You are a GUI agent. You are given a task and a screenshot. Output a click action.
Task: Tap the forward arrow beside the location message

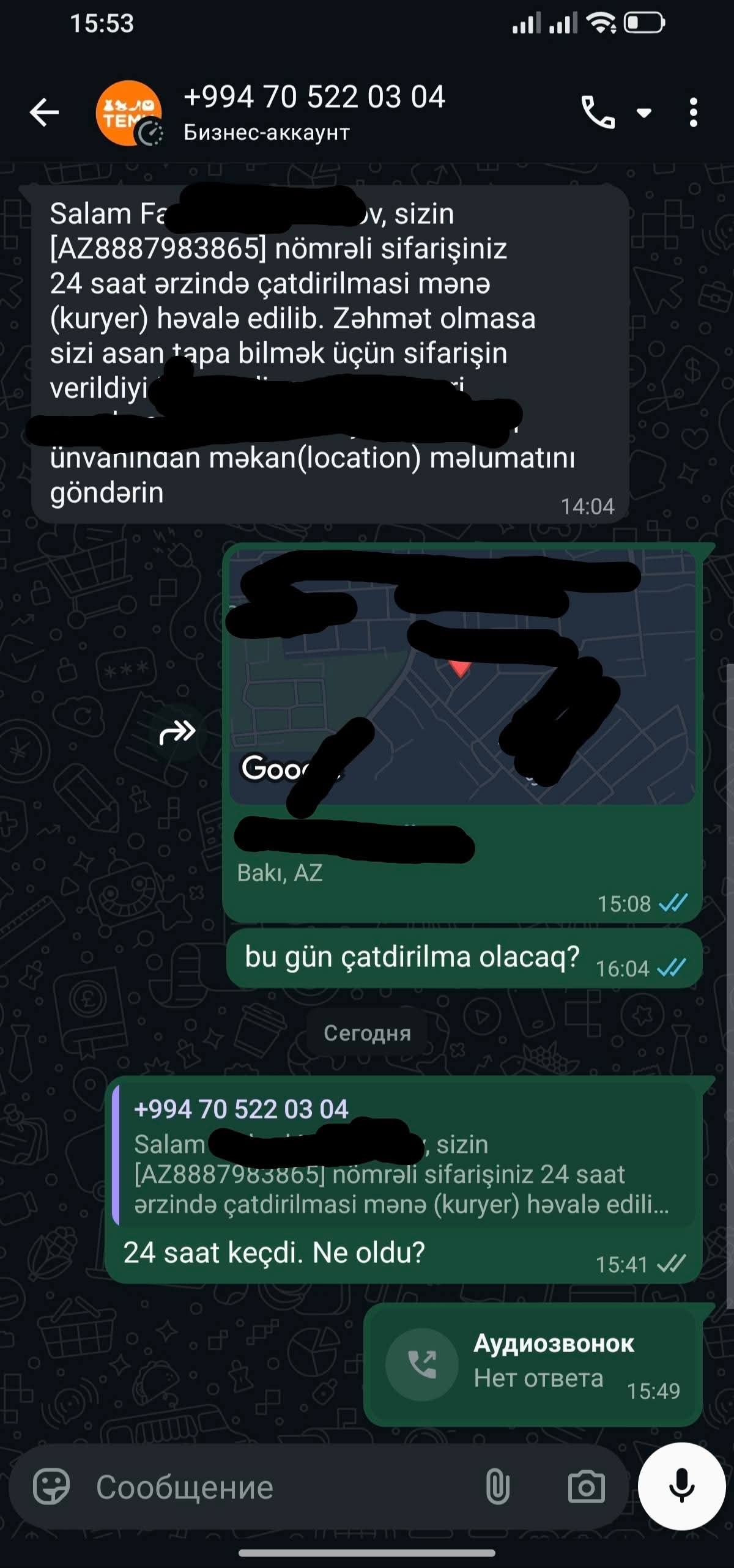point(177,731)
